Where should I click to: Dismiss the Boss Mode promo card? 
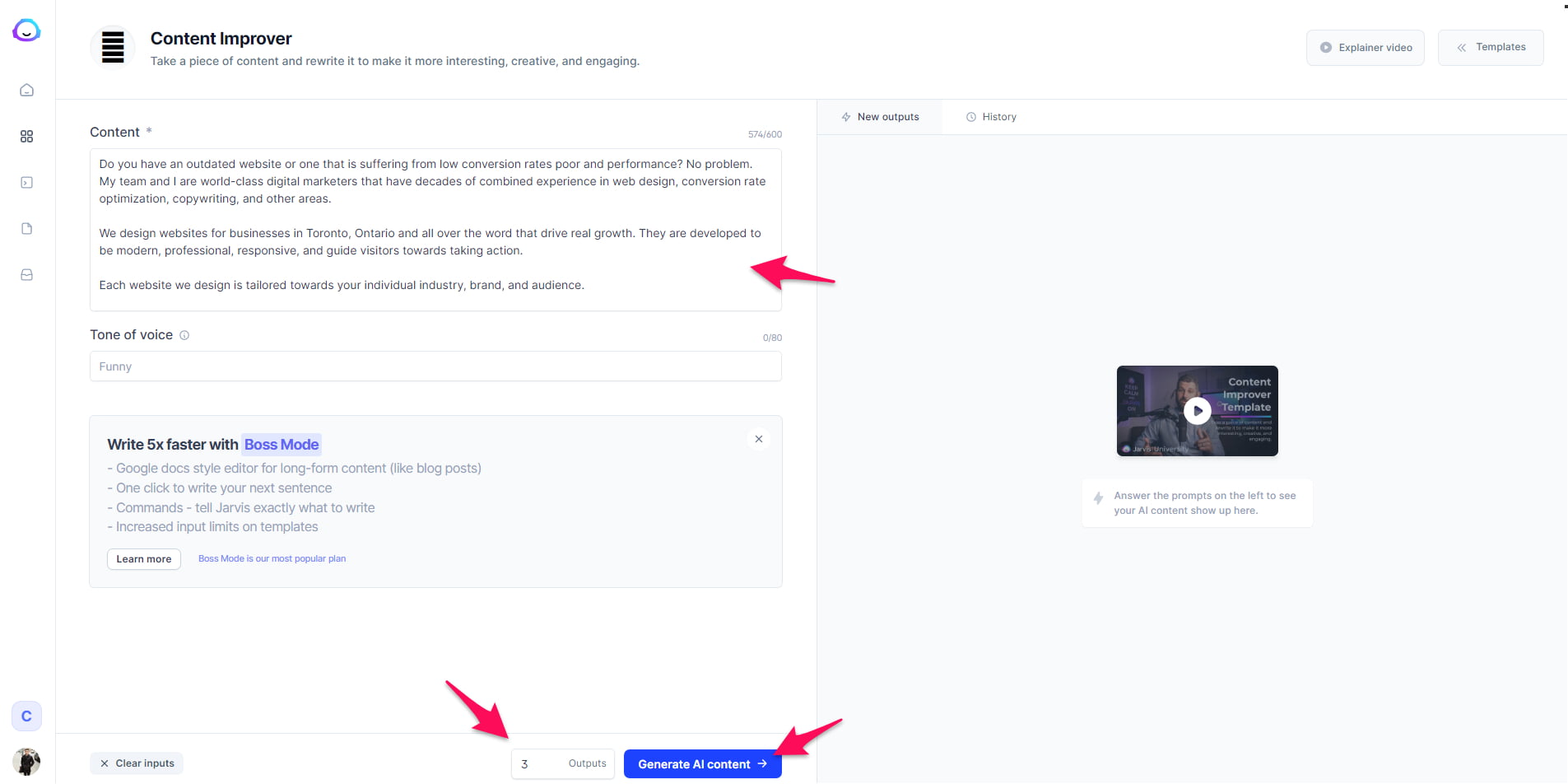[x=759, y=439]
